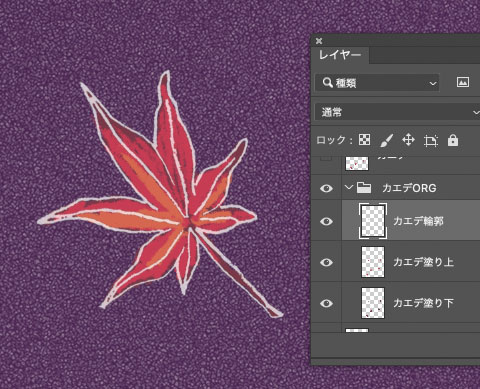Click the layer thumbnail above カエデORG group
480x389 pixels.
tap(357, 163)
